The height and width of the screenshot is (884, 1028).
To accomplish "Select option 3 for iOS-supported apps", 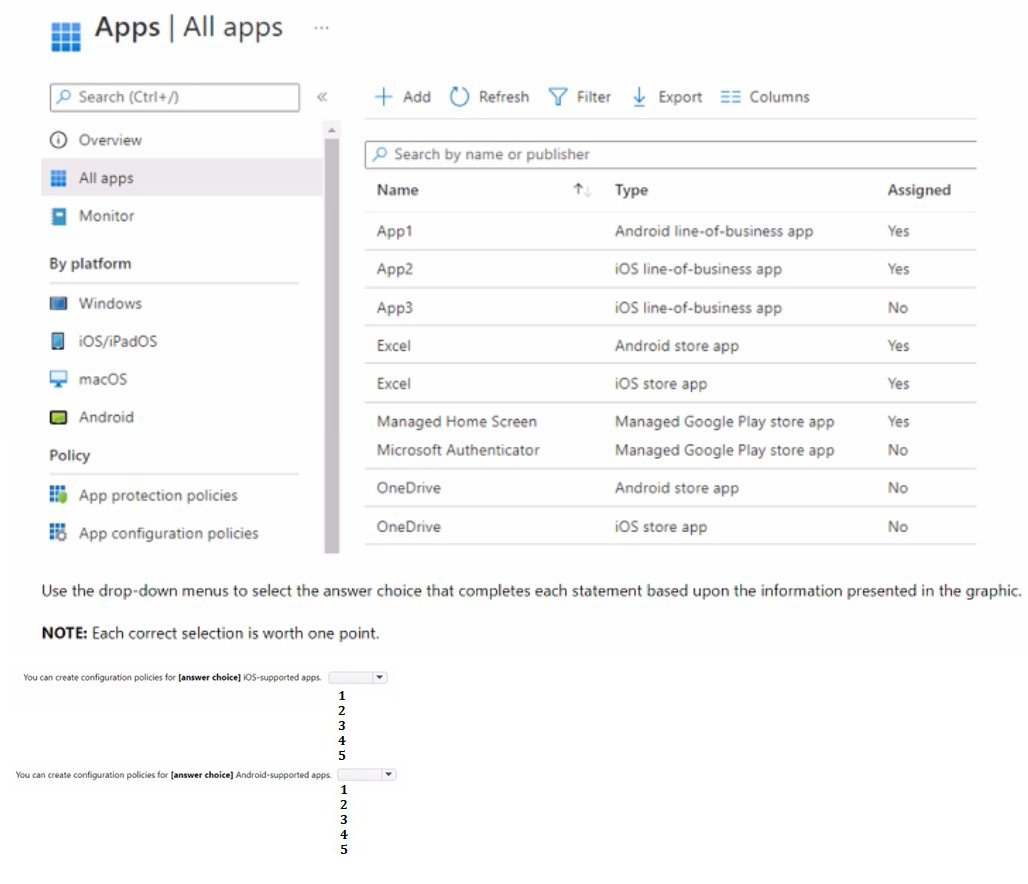I will (x=342, y=725).
